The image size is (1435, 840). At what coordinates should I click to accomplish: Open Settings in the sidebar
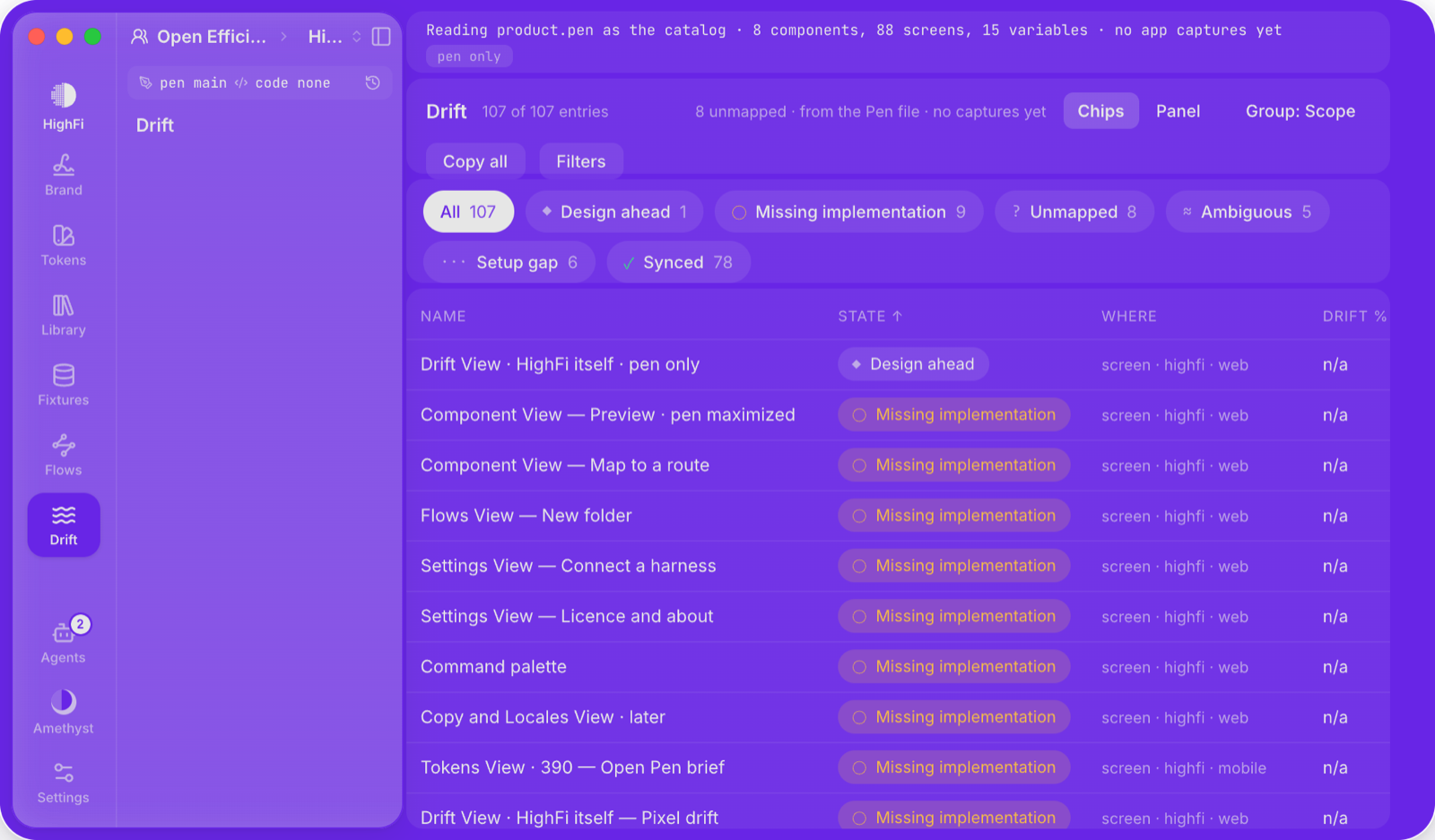pos(63,783)
